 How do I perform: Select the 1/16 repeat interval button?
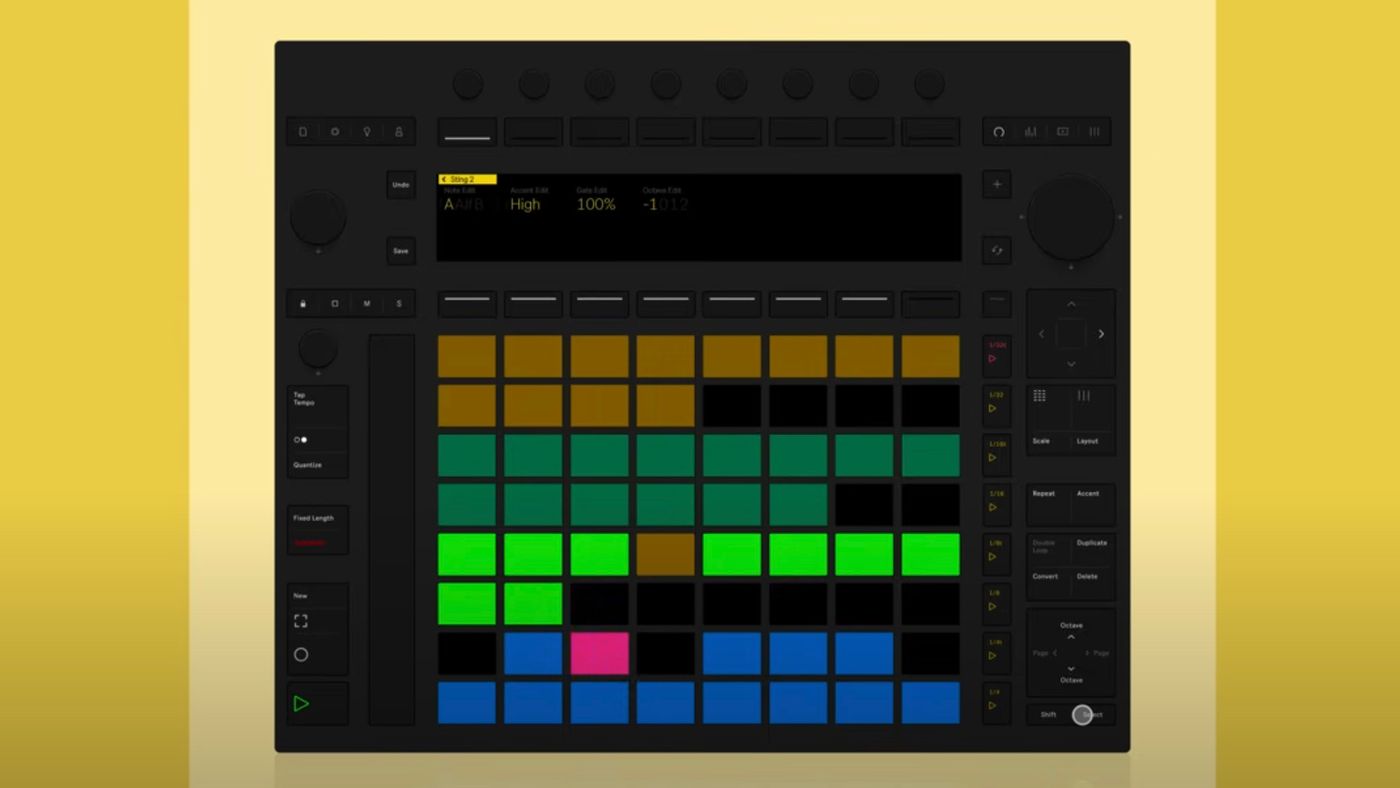996,501
